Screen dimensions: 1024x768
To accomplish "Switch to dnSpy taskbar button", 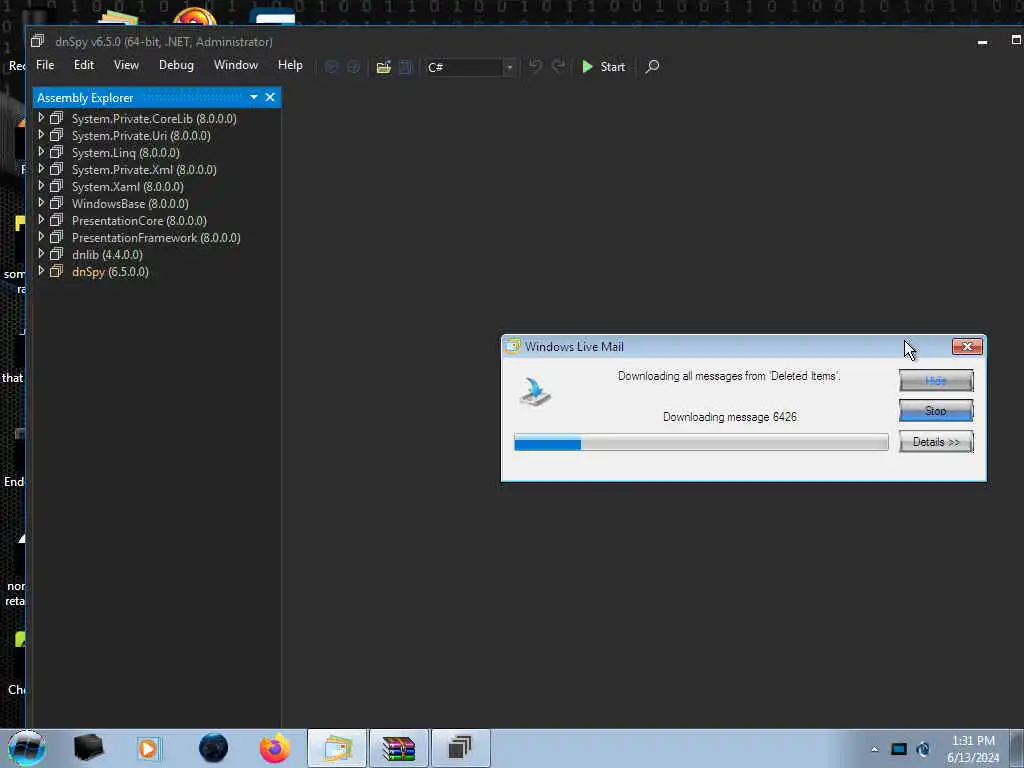I will coord(460,748).
